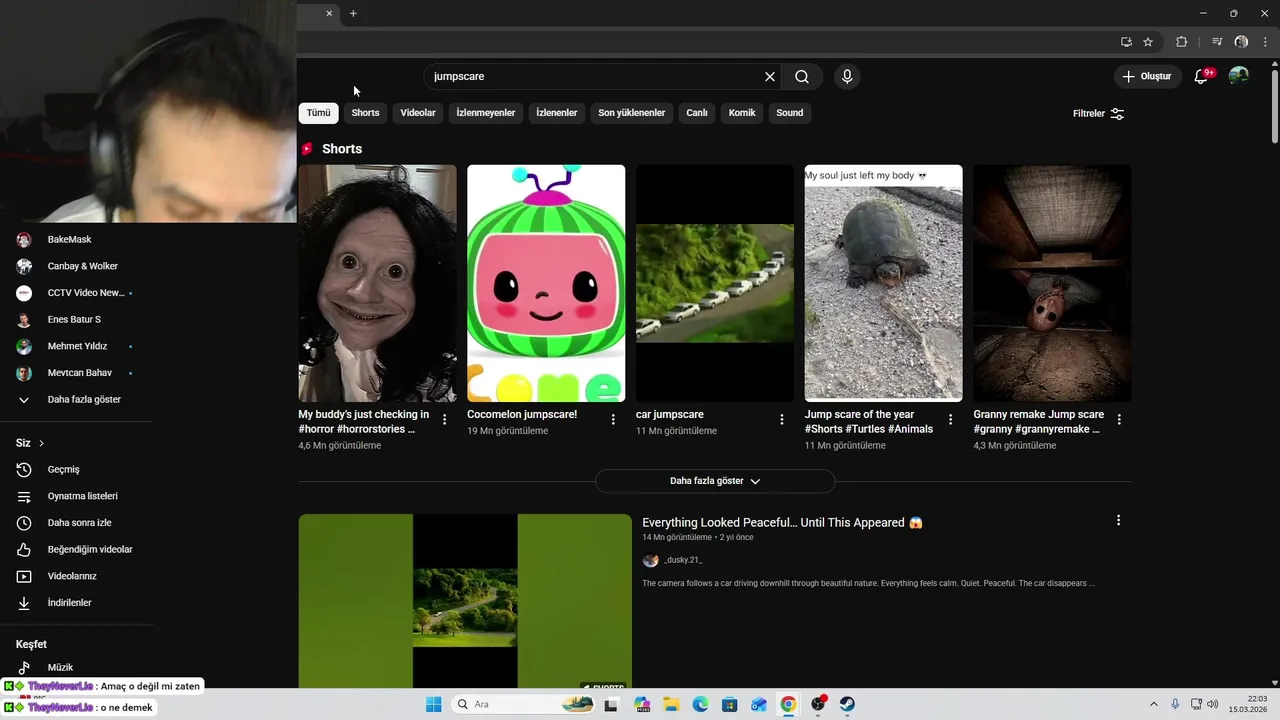Image resolution: width=1280 pixels, height=720 pixels.
Task: Open options for Jump scare of the year short
Action: coord(951,420)
